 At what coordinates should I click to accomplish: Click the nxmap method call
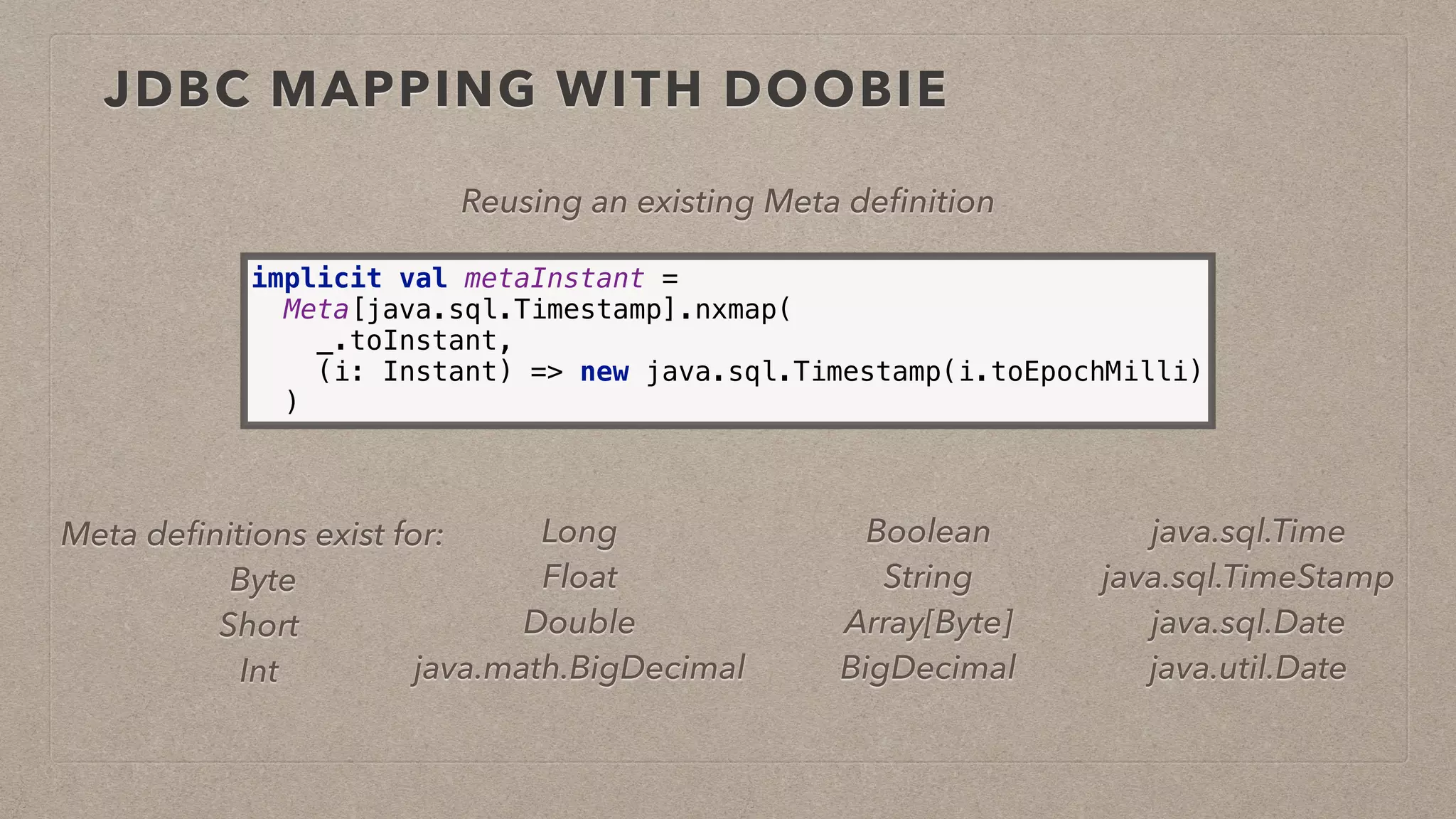(x=735, y=310)
